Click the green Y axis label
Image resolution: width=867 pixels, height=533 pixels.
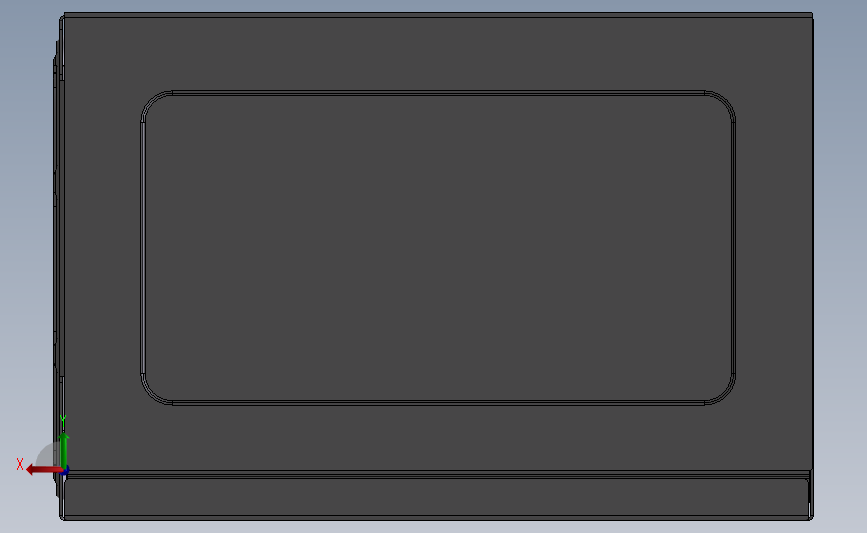pos(63,421)
